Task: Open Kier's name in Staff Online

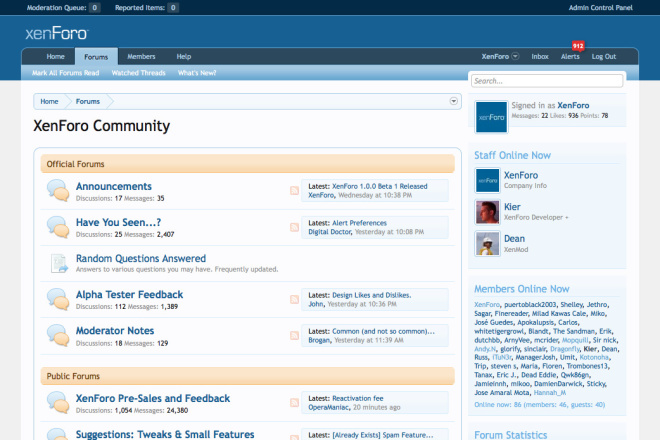Action: click(x=512, y=207)
